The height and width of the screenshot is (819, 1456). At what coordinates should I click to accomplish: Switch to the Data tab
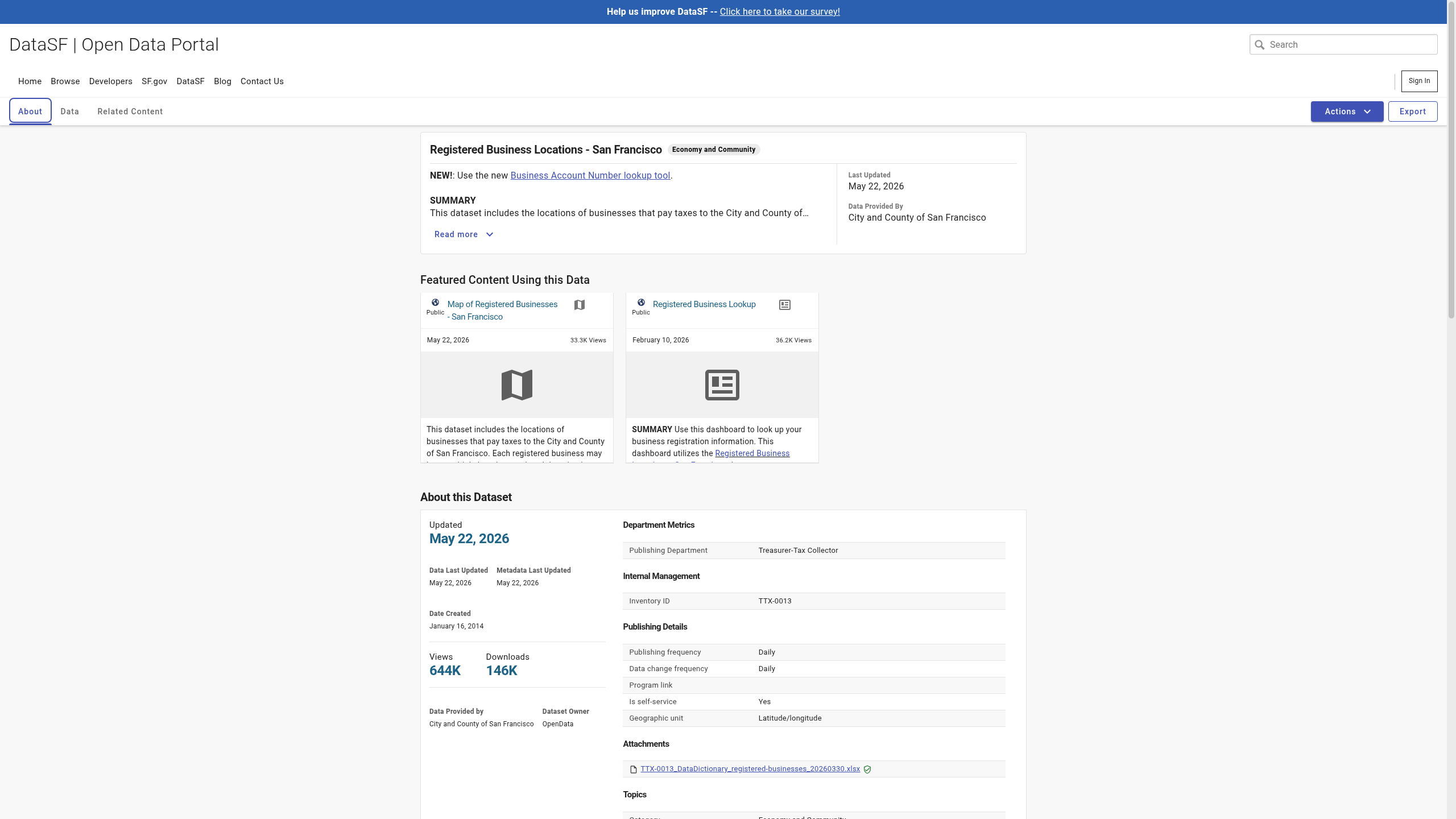[70, 111]
